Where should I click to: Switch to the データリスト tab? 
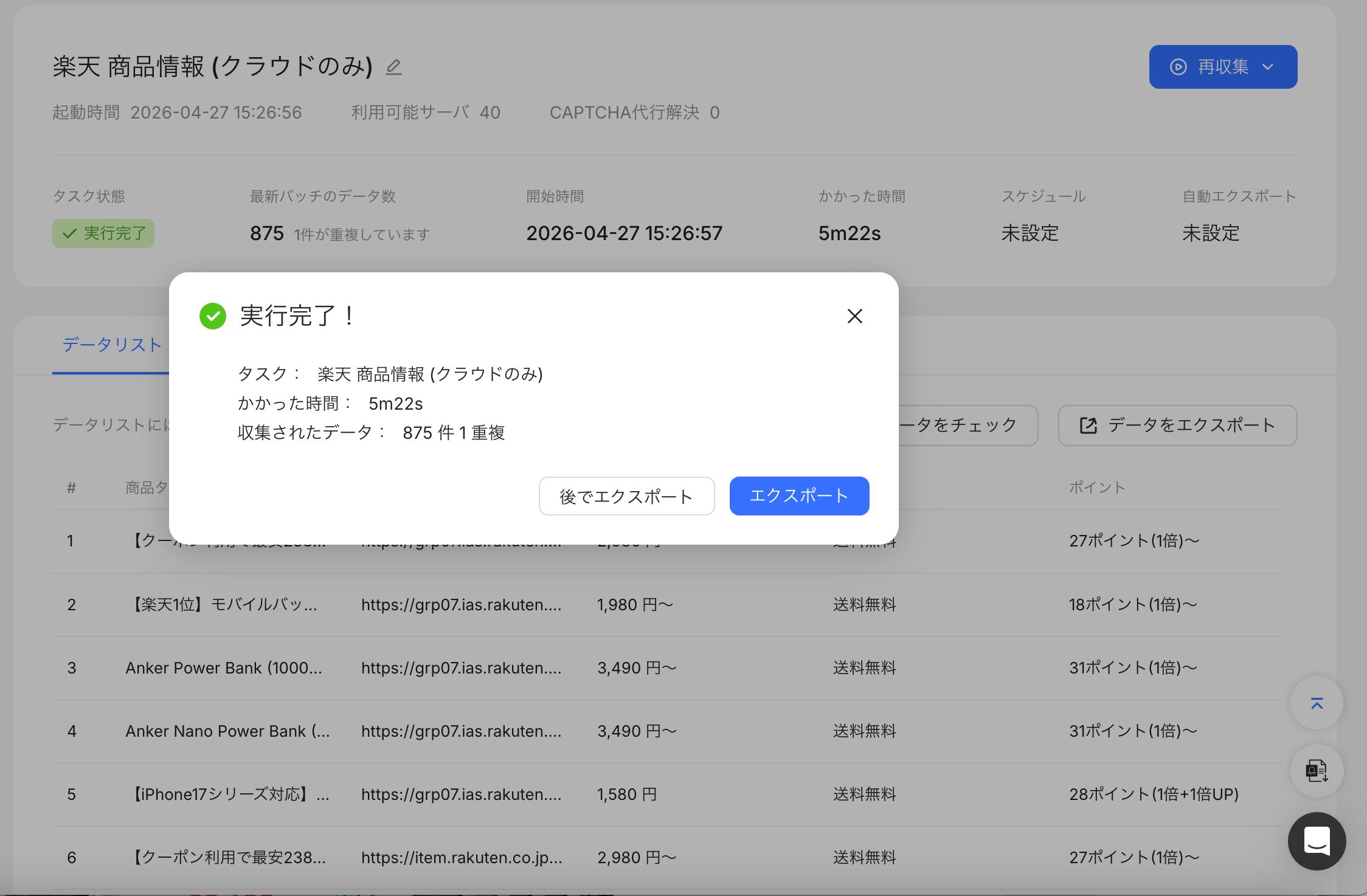tap(112, 345)
